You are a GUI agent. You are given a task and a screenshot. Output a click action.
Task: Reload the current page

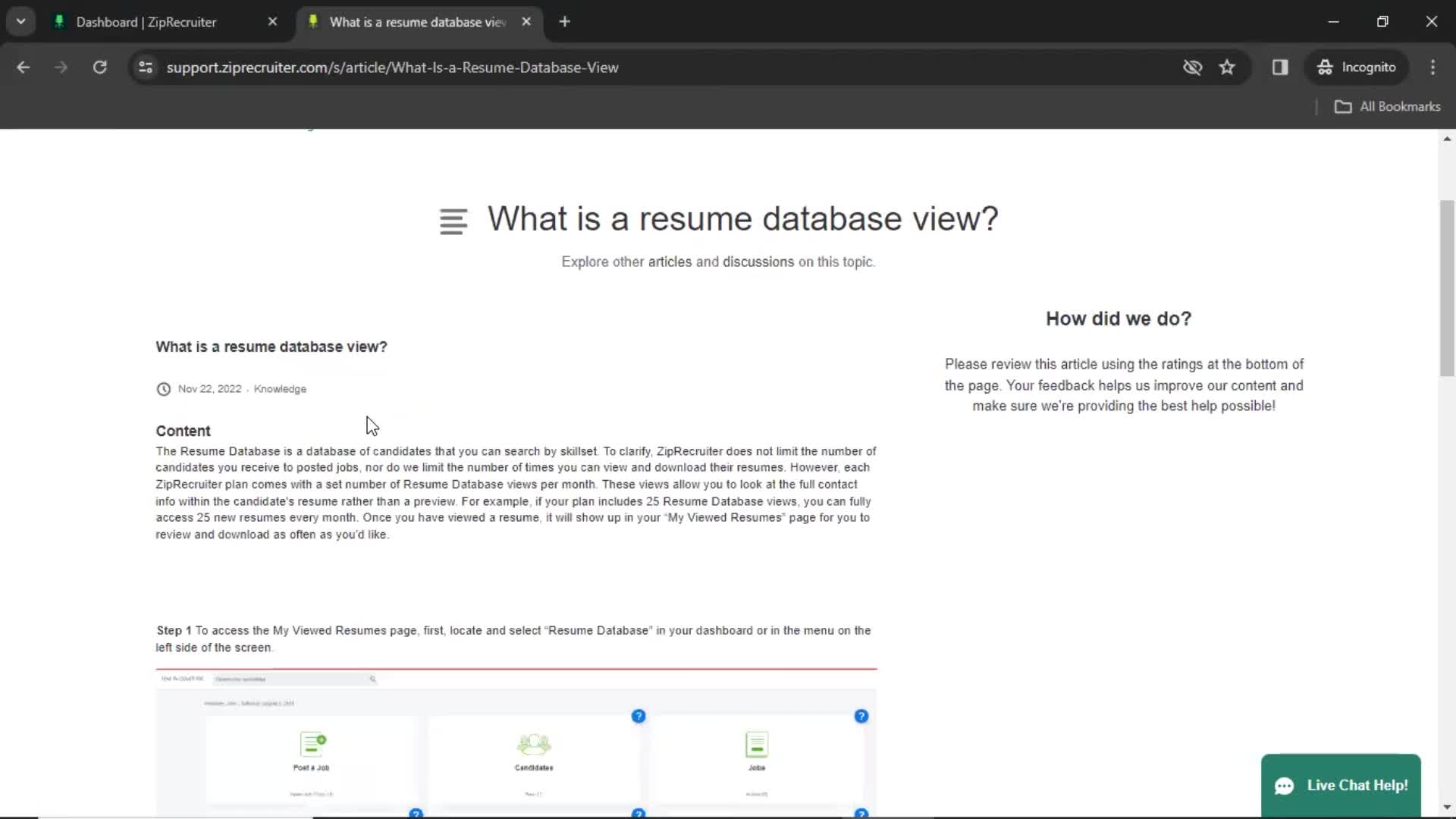coord(99,67)
